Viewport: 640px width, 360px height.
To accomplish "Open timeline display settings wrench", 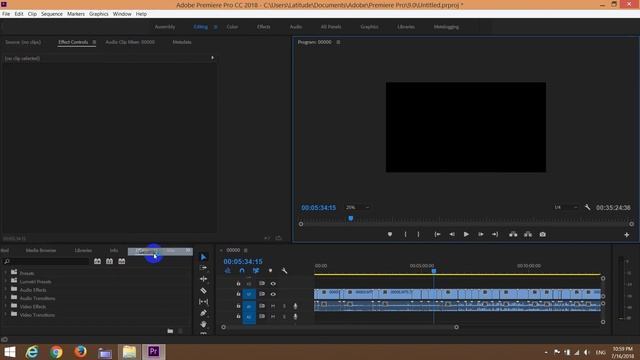I will pyautogui.click(x=284, y=271).
